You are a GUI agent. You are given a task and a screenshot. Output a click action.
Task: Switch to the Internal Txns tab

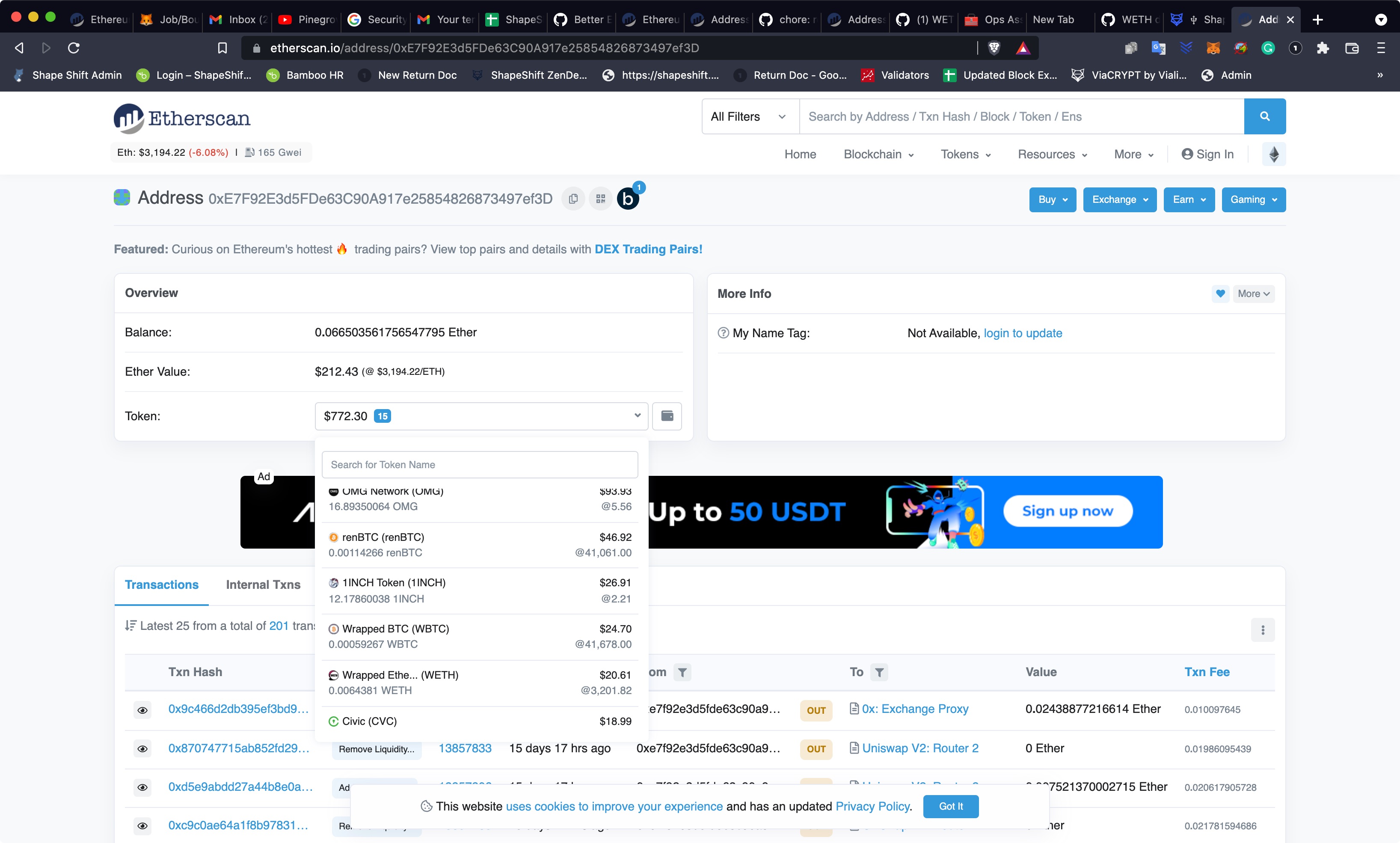tap(263, 585)
